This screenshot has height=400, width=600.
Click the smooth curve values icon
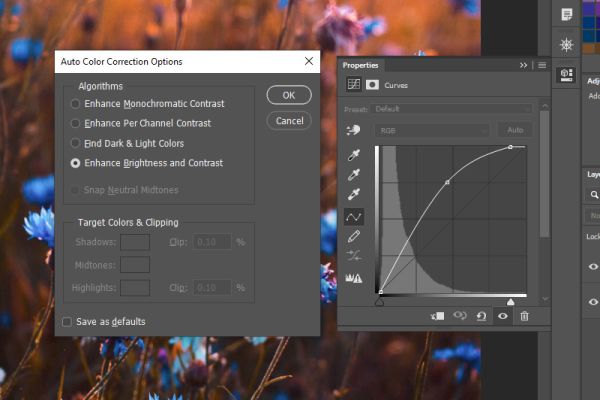[x=354, y=255]
